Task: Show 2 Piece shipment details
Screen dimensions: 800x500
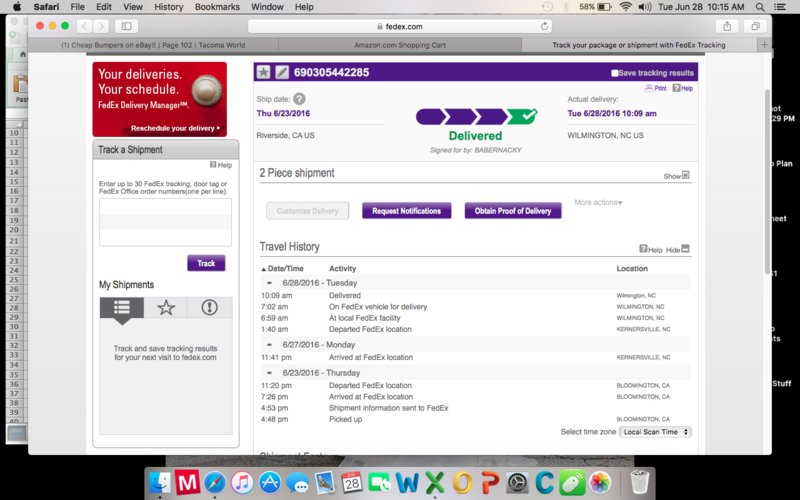Action: [x=676, y=176]
